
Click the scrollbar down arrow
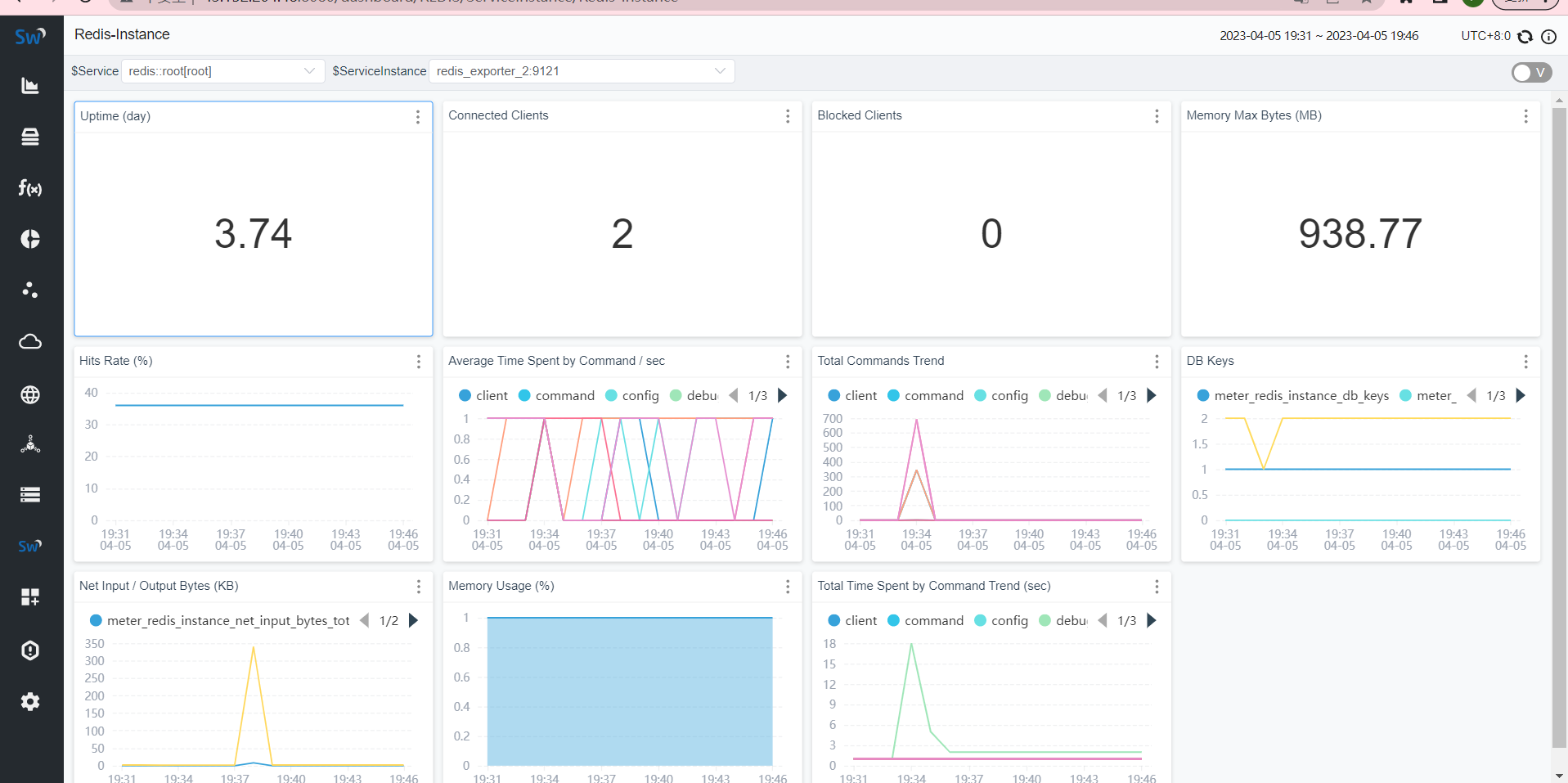pos(1559,775)
